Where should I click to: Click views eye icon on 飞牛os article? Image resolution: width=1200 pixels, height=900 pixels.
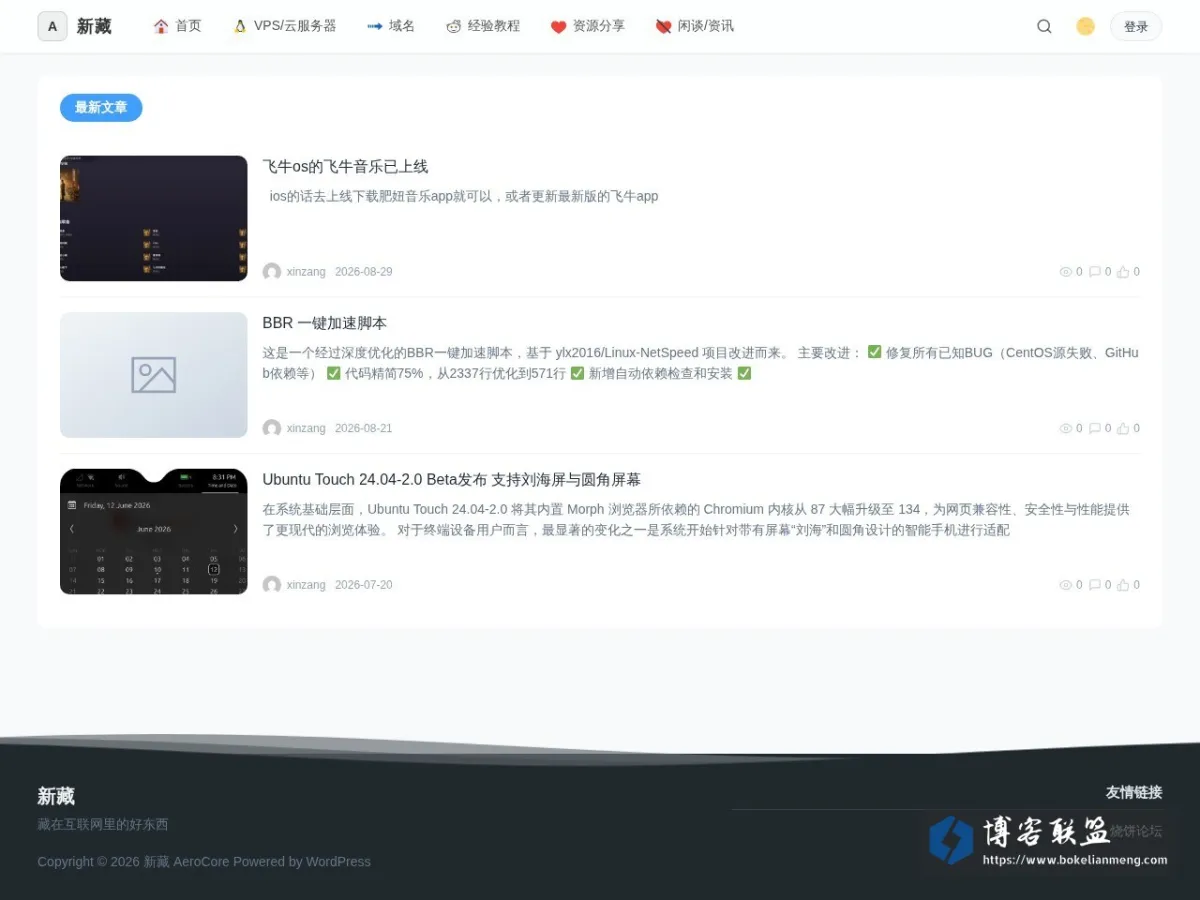tap(1066, 272)
